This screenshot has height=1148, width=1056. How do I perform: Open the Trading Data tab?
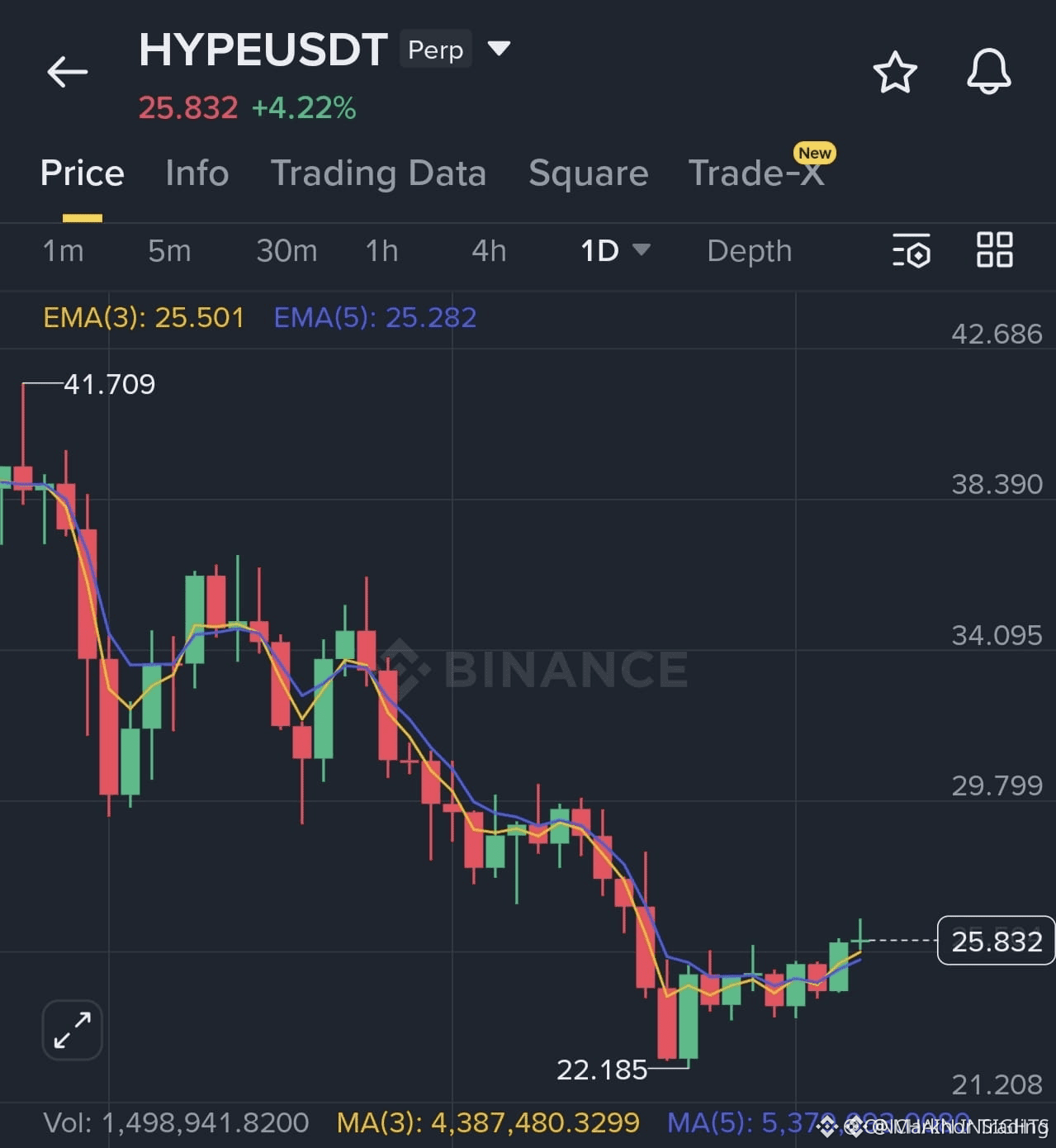tap(378, 173)
